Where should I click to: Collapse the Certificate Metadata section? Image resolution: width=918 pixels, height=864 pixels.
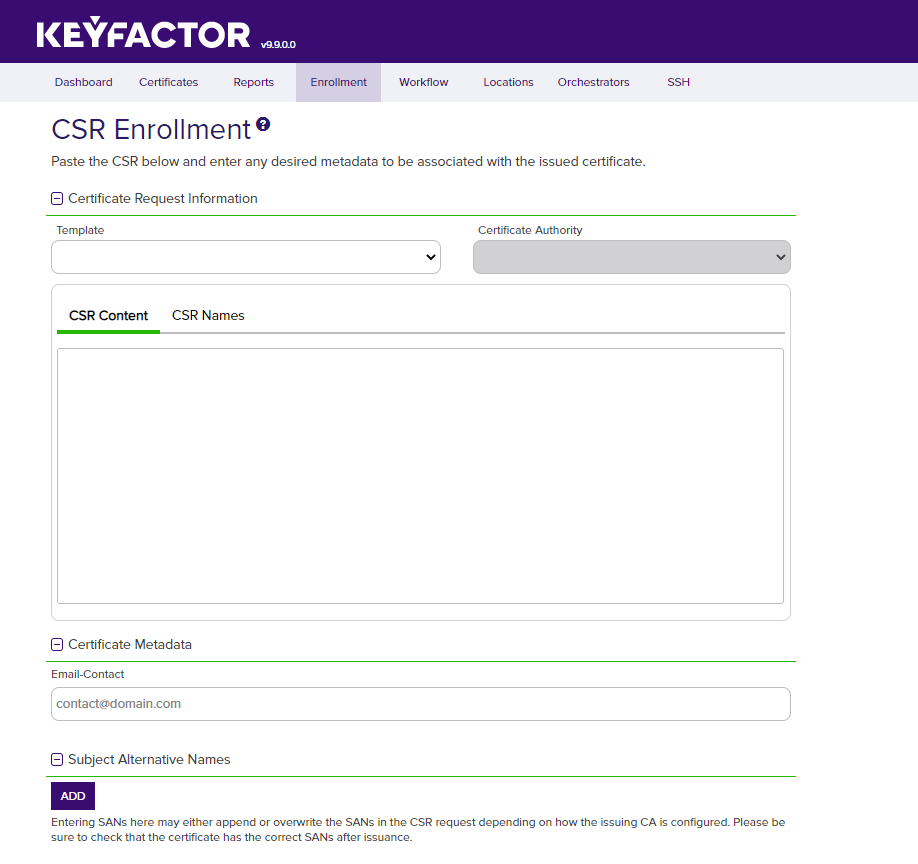57,645
